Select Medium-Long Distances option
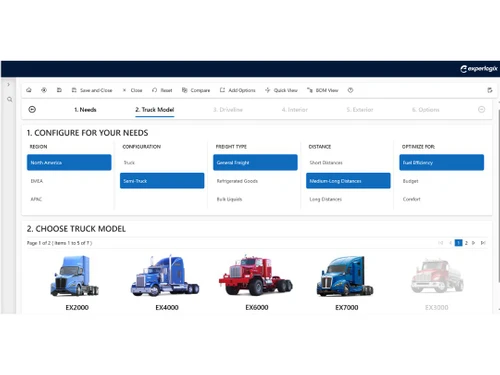500x375 pixels. [x=348, y=181]
